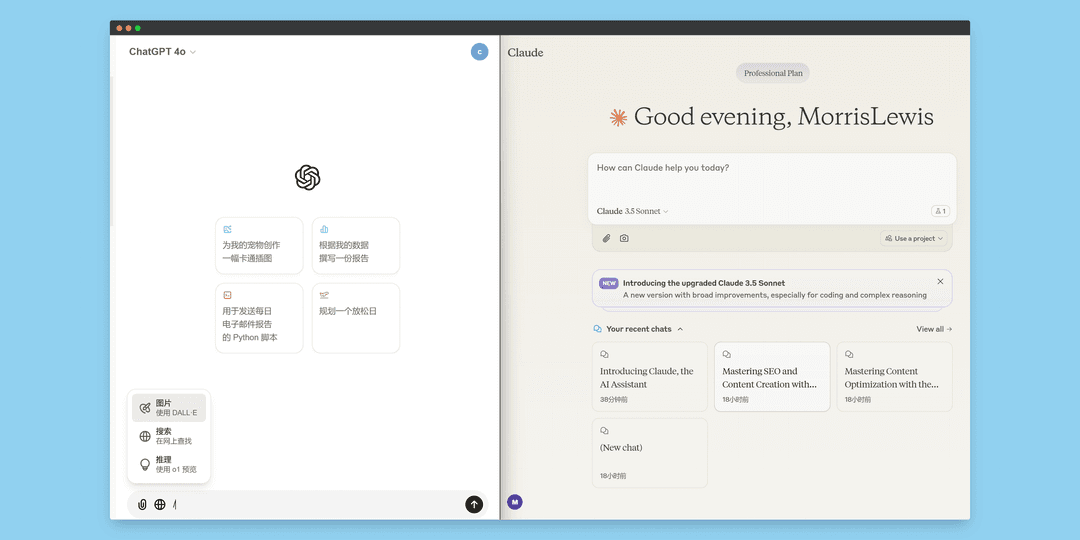Click the paperclip attach icon in Claude

[x=607, y=238]
